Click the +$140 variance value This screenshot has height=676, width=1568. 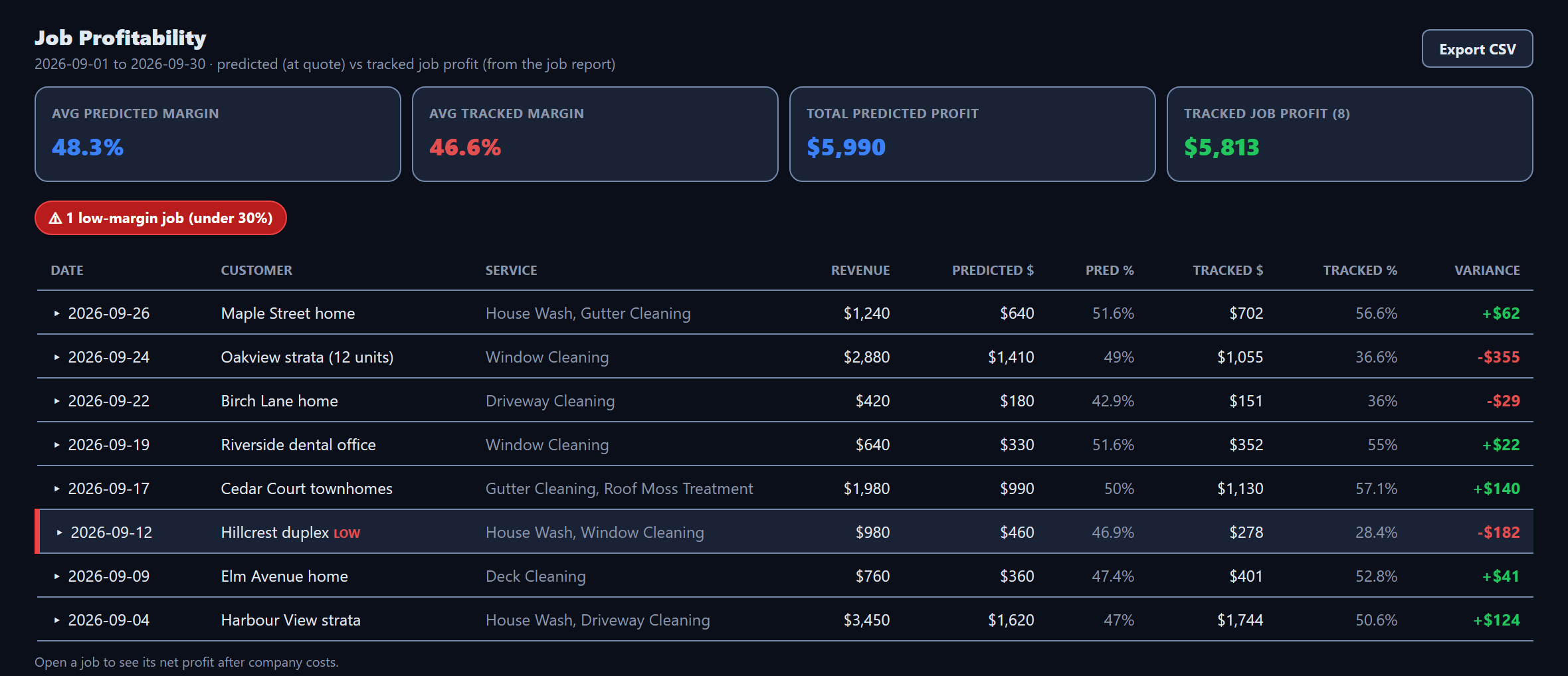point(1496,488)
